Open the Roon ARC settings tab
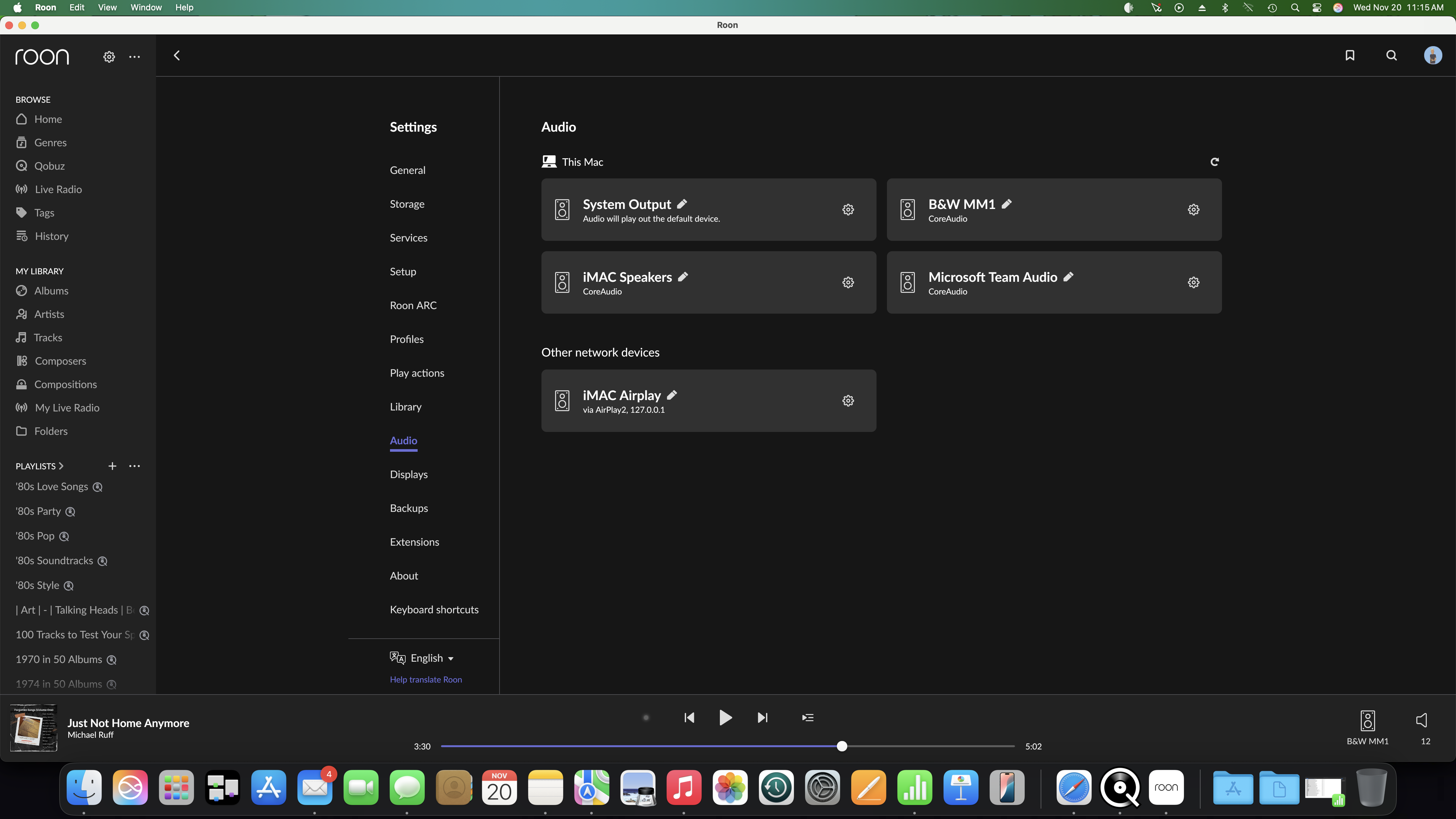1456x819 pixels. coord(413,305)
